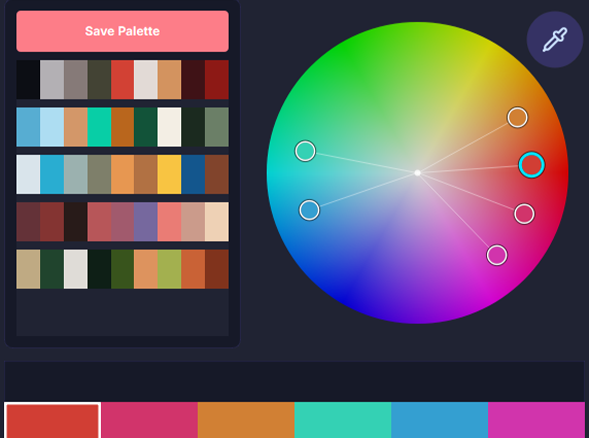
Task: Pick the turquoise swatch in the second saved palette
Action: [99, 127]
